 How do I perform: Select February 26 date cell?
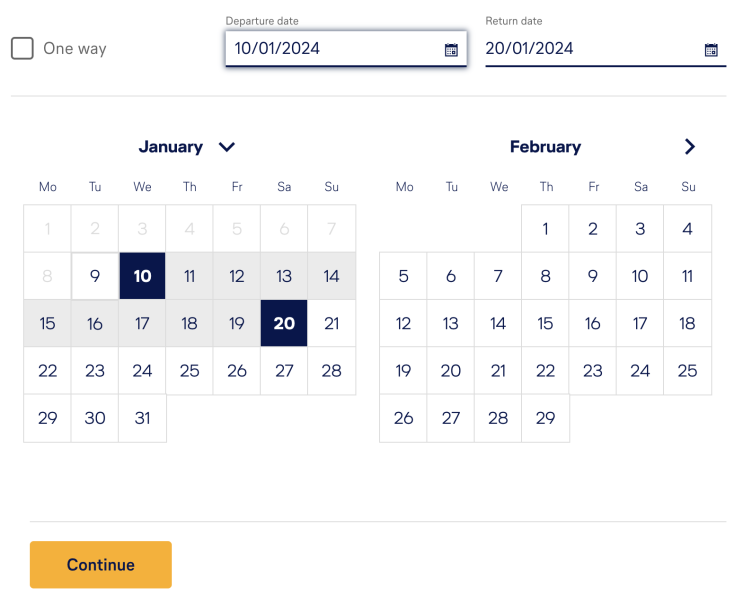(x=403, y=418)
